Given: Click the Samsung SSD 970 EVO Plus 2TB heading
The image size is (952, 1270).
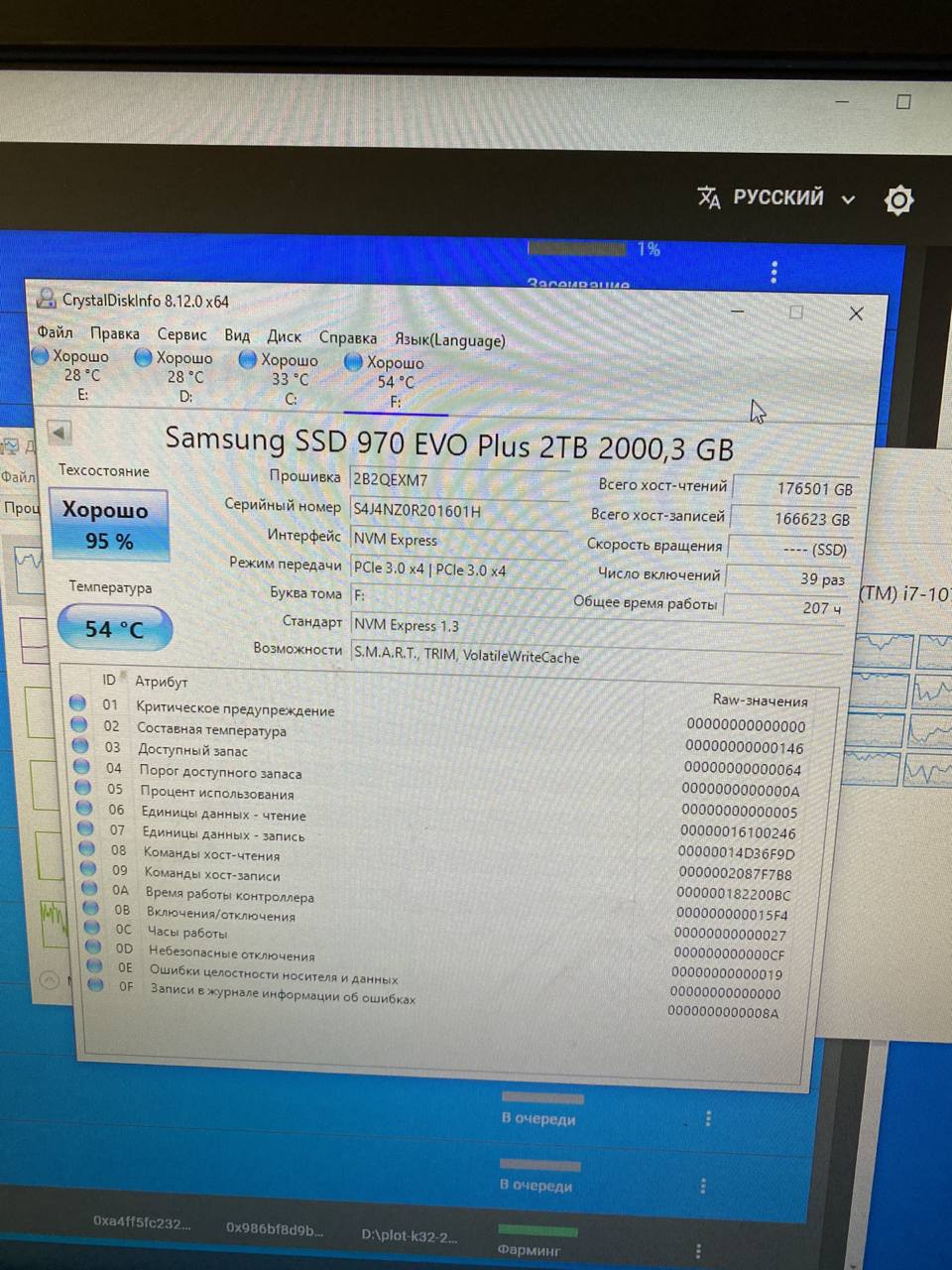Looking at the screenshot, I should [x=449, y=443].
